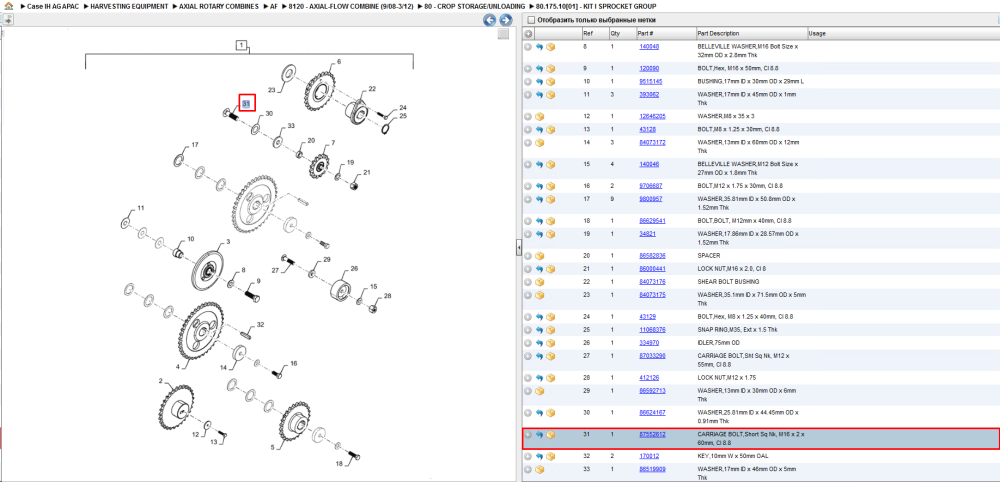Click yellow box icon in Ref 29 row
This screenshot has width=1000, height=482.
coord(540,391)
